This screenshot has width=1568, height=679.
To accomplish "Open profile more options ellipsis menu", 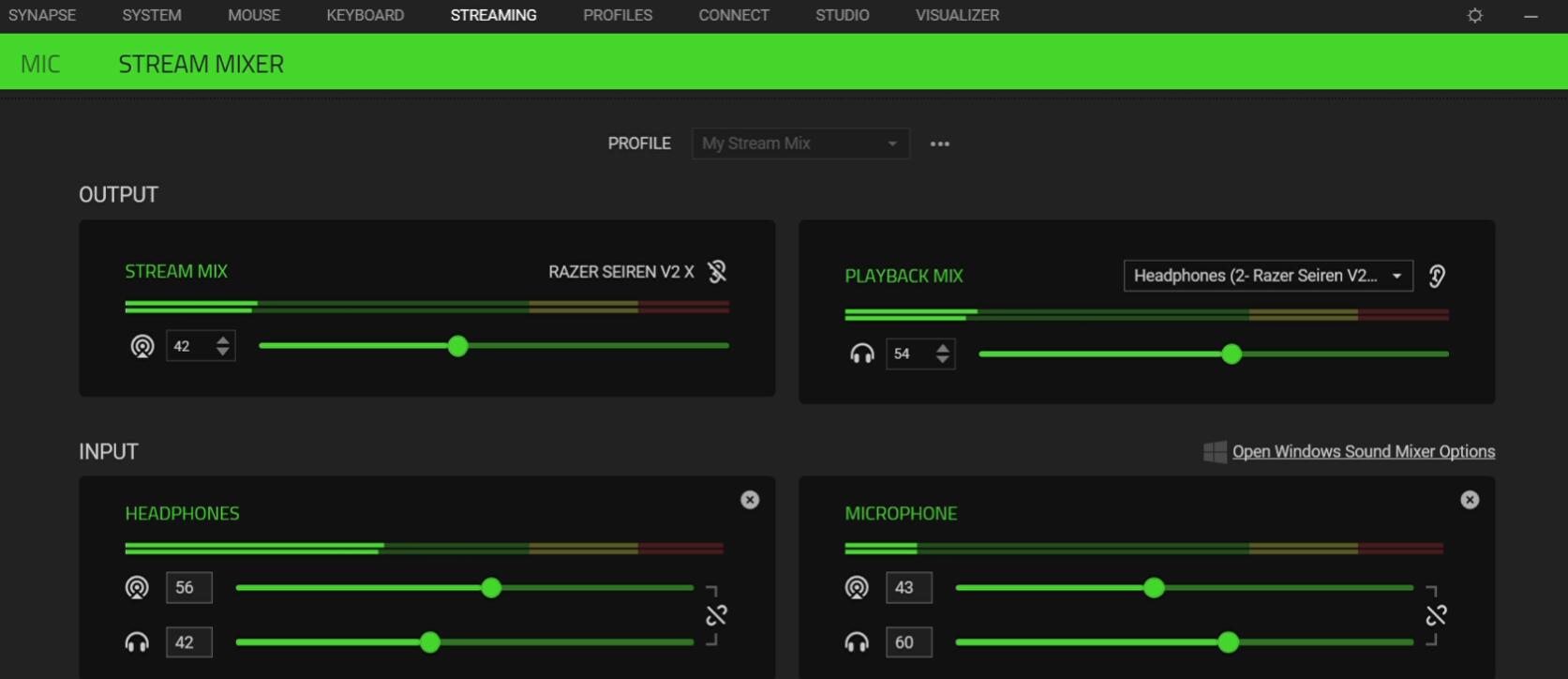I will pyautogui.click(x=940, y=143).
